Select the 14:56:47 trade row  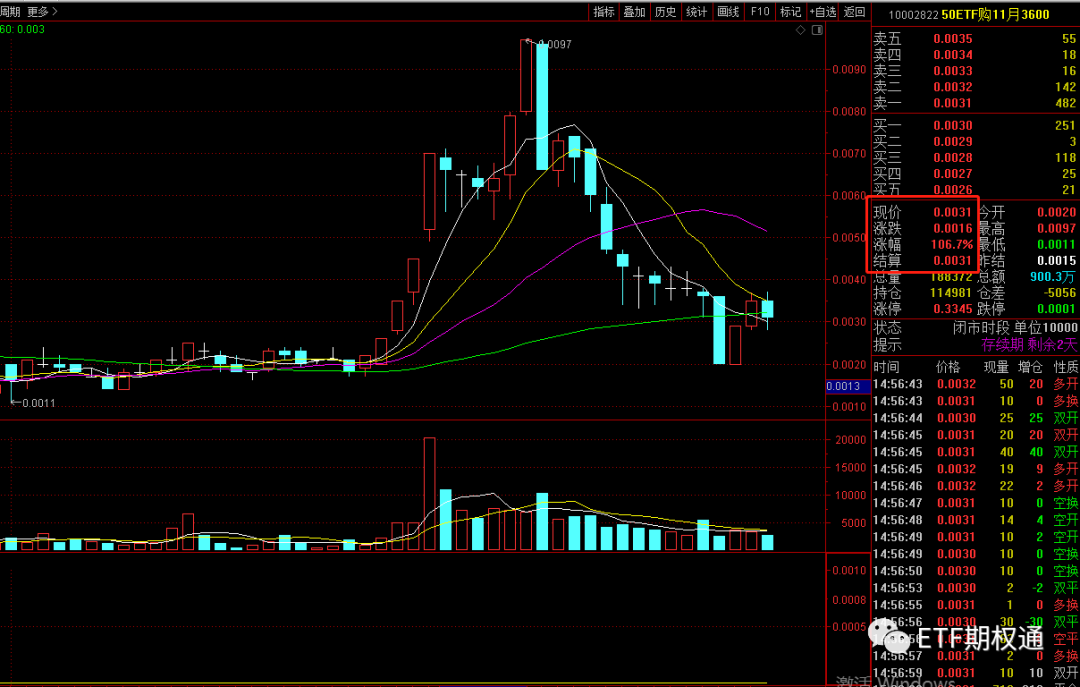pos(975,503)
